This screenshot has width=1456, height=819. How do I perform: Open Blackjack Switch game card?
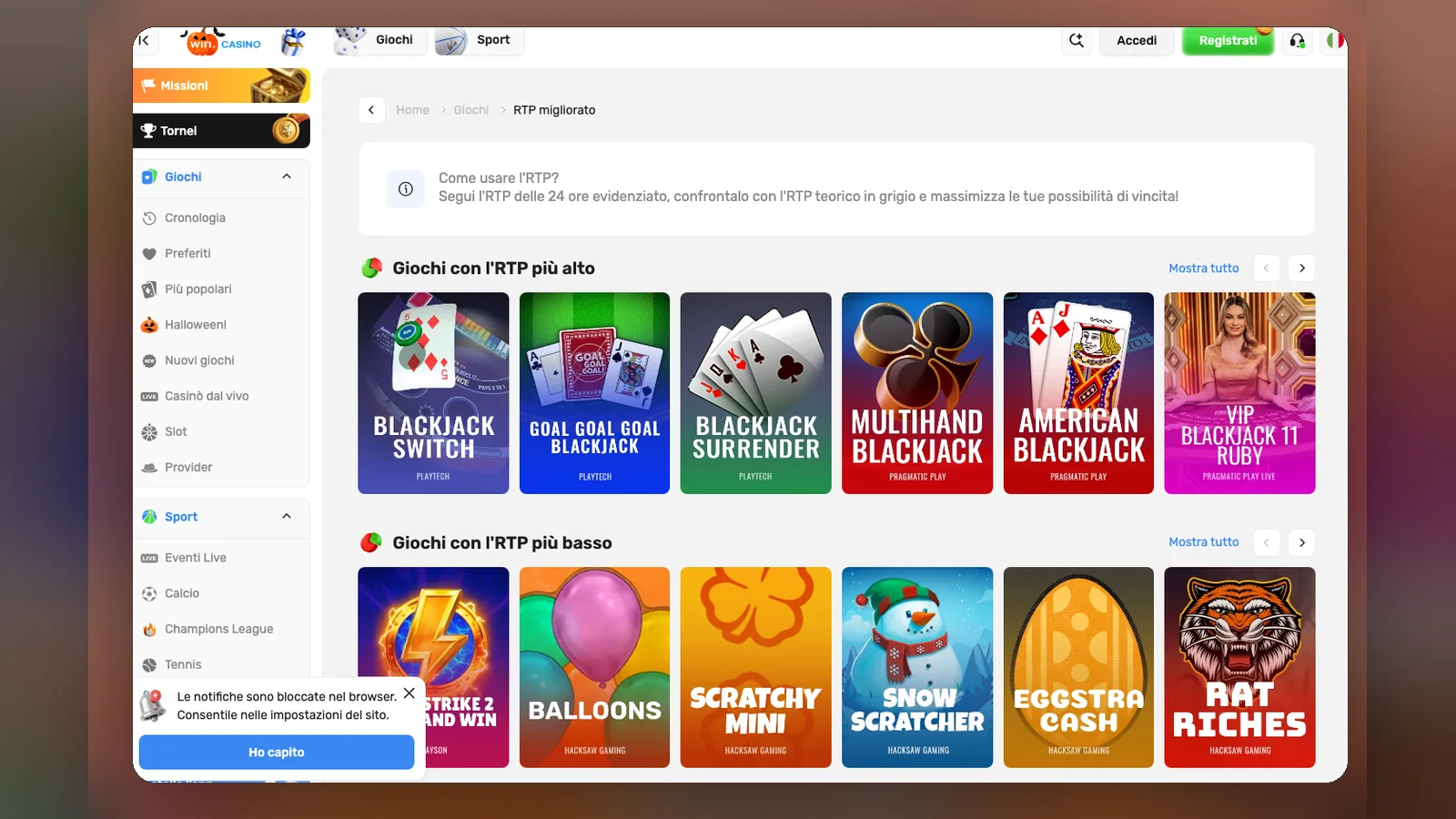click(433, 393)
